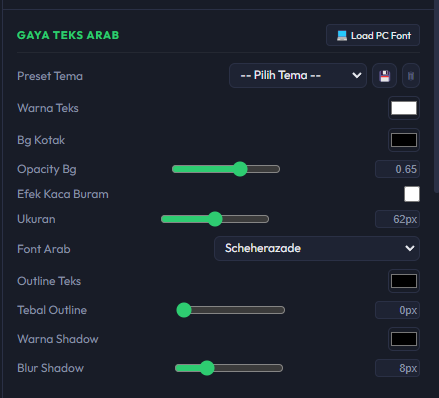
Task: Open the Warna Shadow color swatch
Action: 404,339
